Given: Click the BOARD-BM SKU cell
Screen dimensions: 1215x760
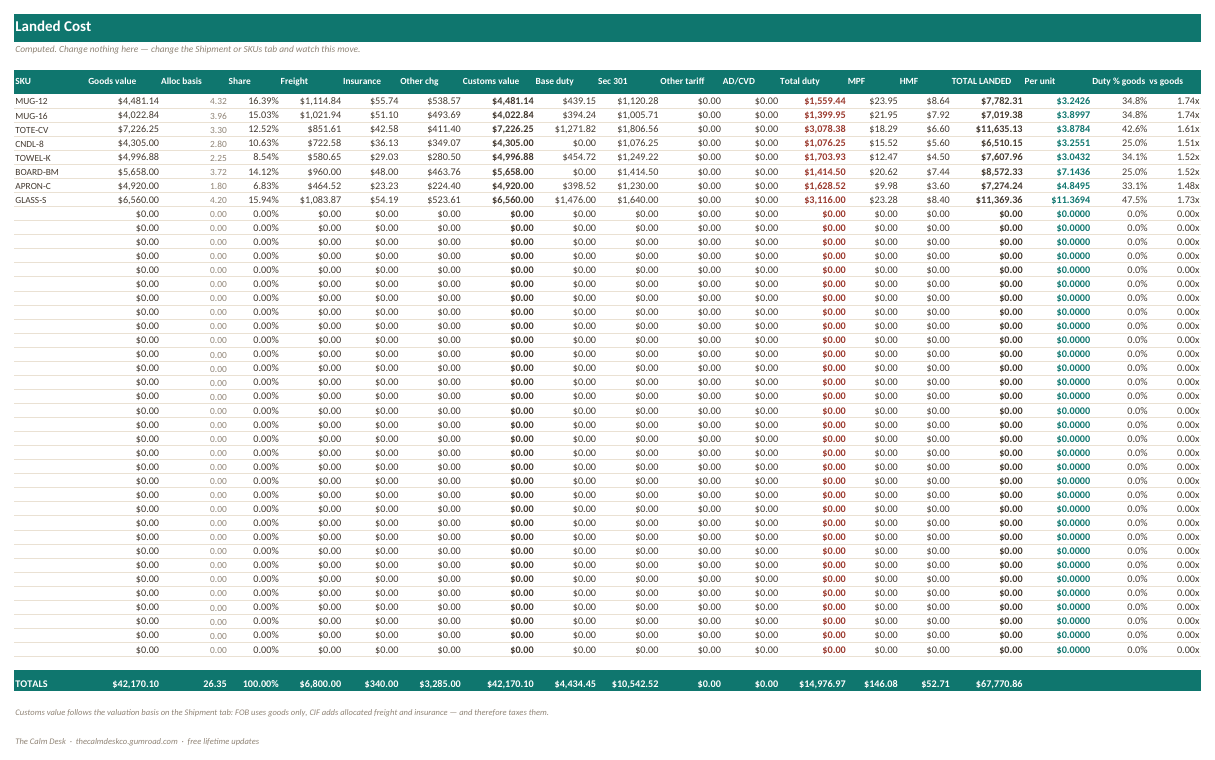Looking at the screenshot, I should (37, 172).
